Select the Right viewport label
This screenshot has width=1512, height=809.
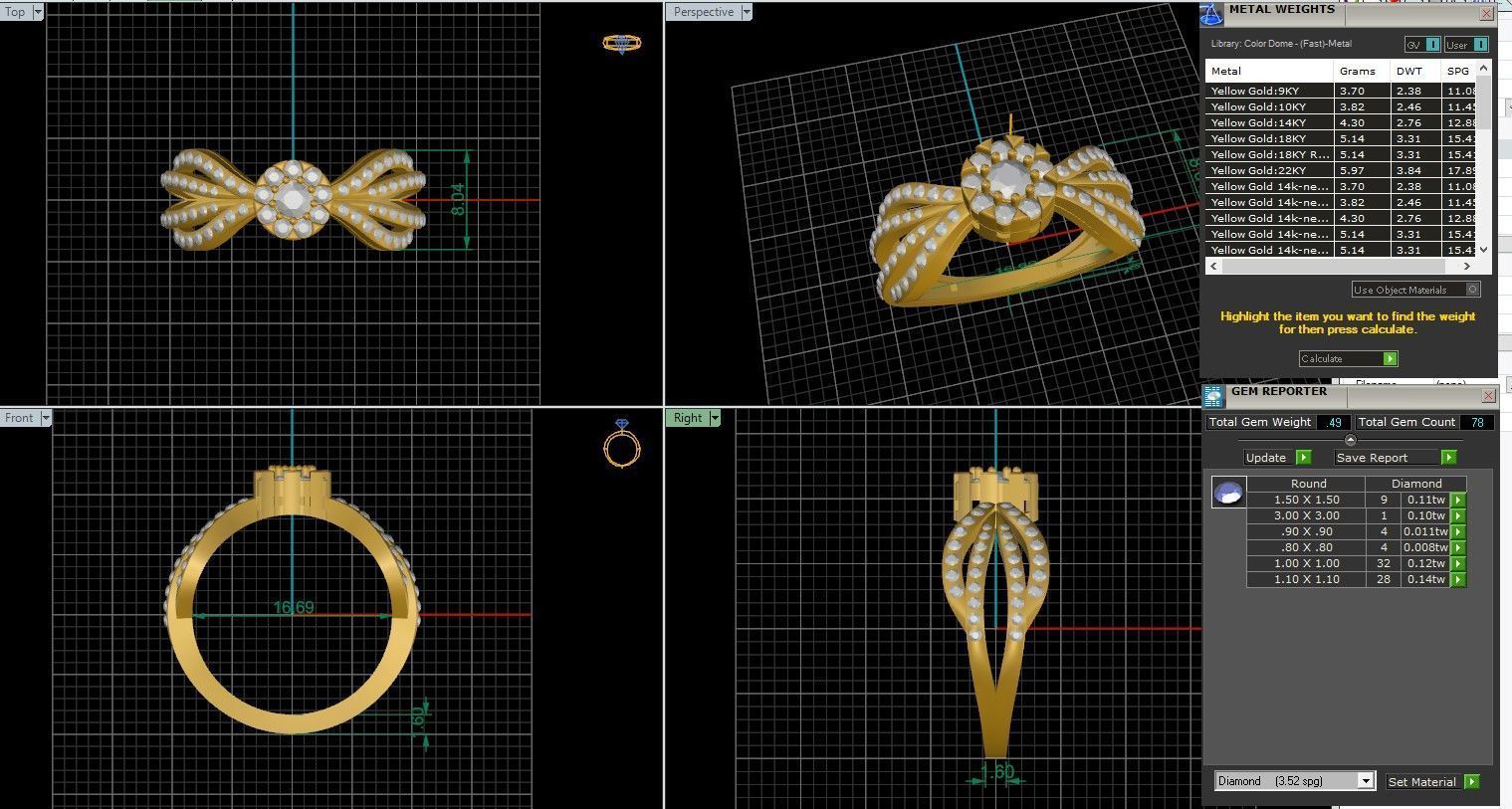[x=688, y=418]
